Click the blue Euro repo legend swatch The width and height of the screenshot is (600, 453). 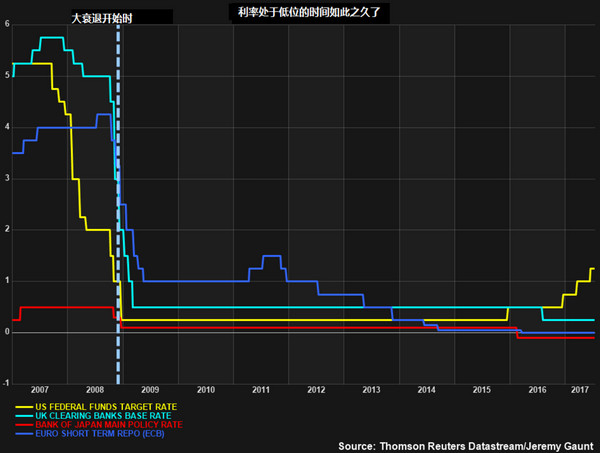click(24, 434)
